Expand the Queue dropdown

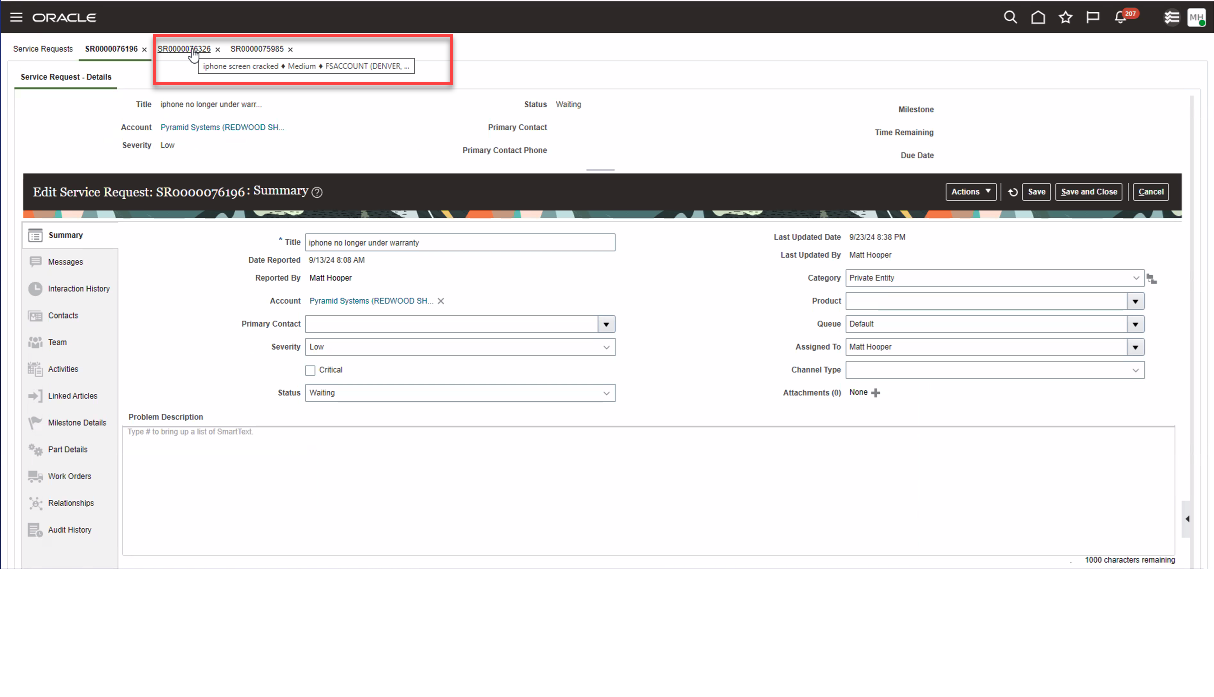click(x=1135, y=323)
